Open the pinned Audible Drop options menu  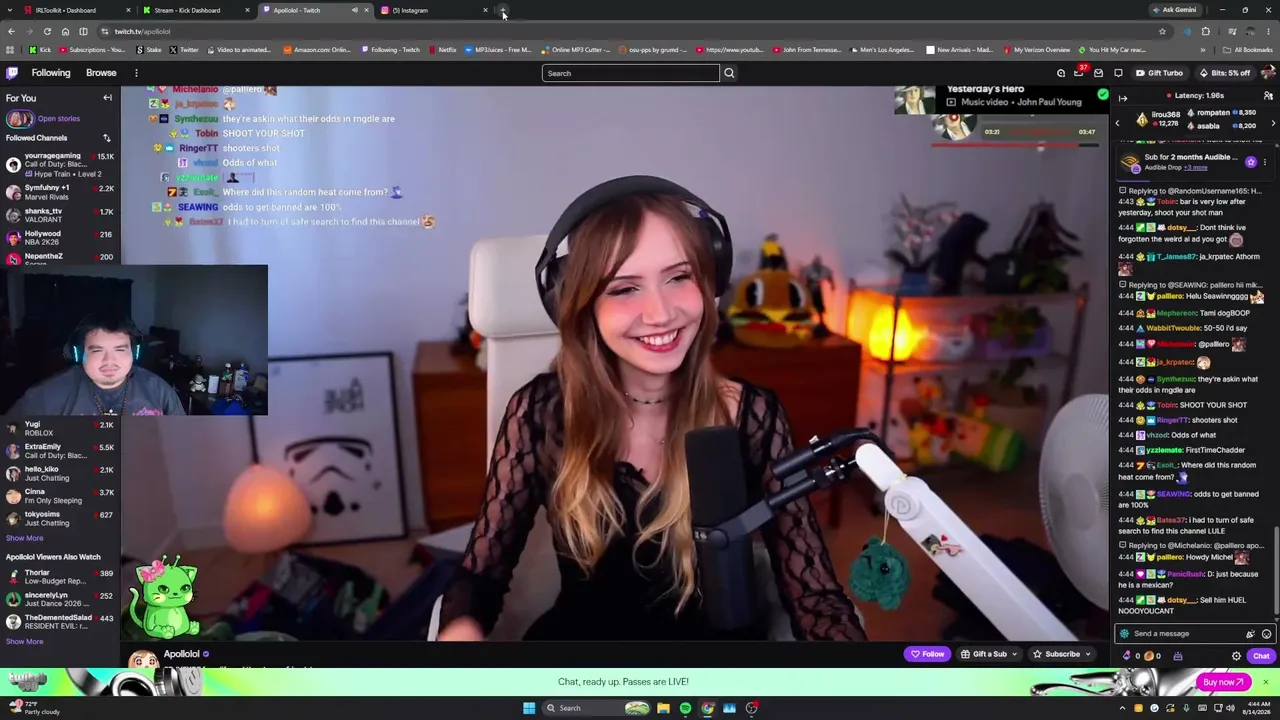pos(1265,162)
